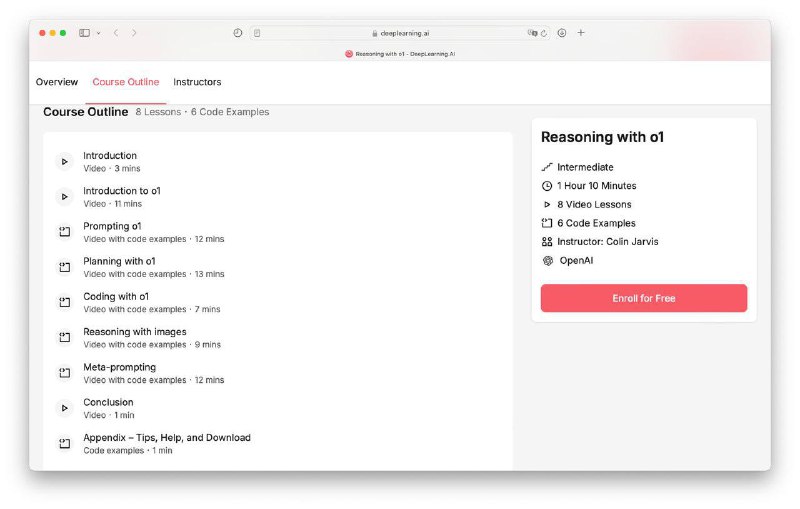The width and height of the screenshot is (800, 509).
Task: Switch to the Overview tab
Action: 57,82
